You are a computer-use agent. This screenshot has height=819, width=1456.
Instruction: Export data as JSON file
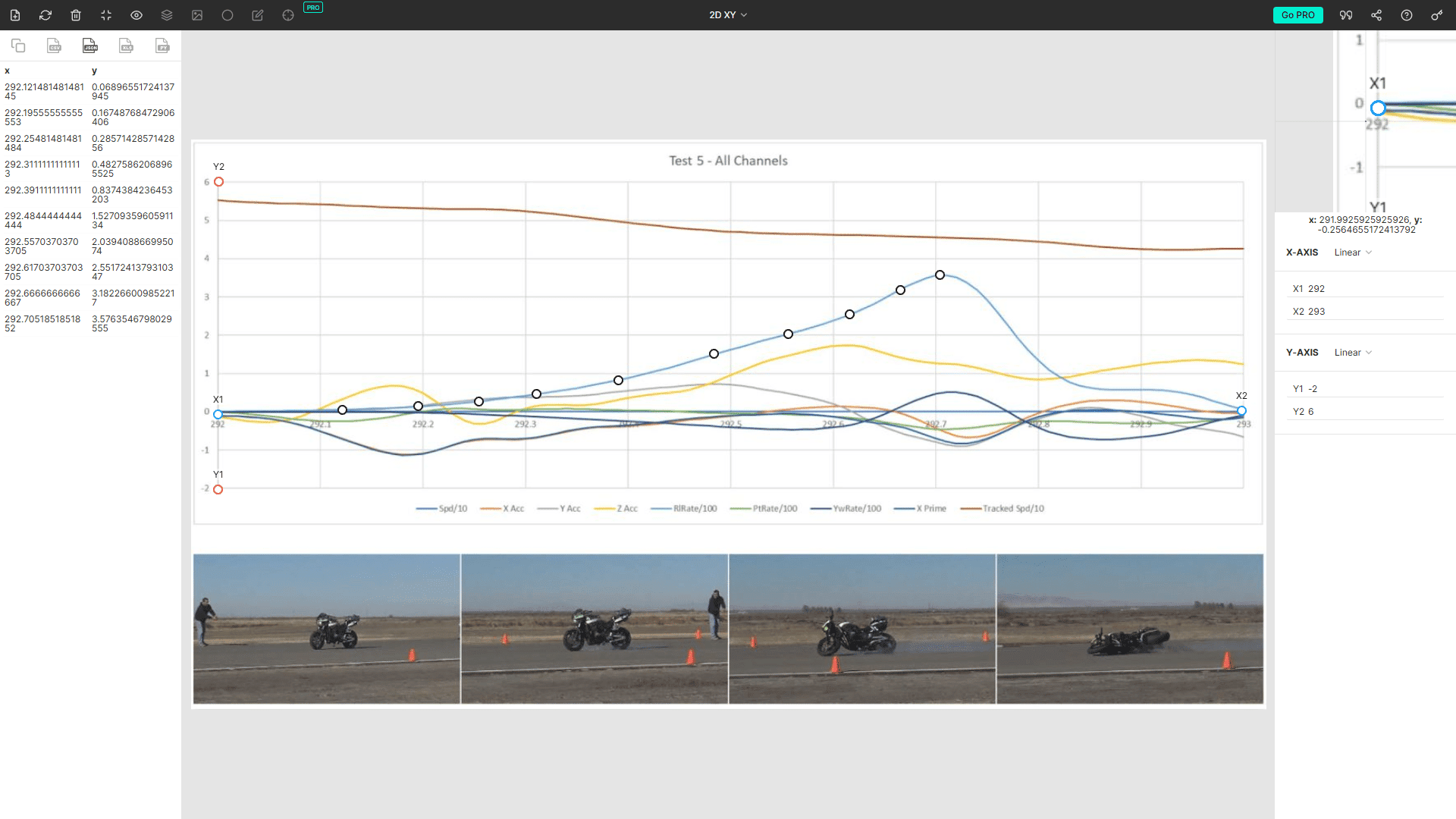pyautogui.click(x=90, y=46)
